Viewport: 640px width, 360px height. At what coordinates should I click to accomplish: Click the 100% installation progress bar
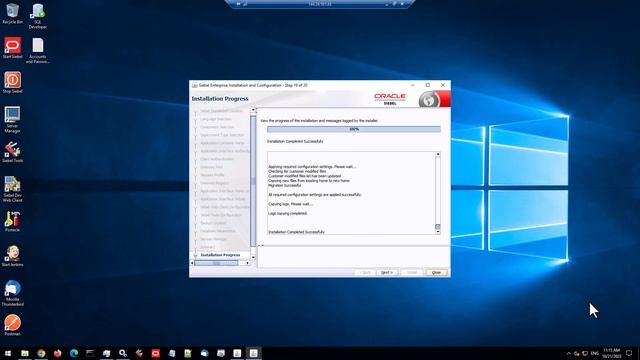(354, 129)
